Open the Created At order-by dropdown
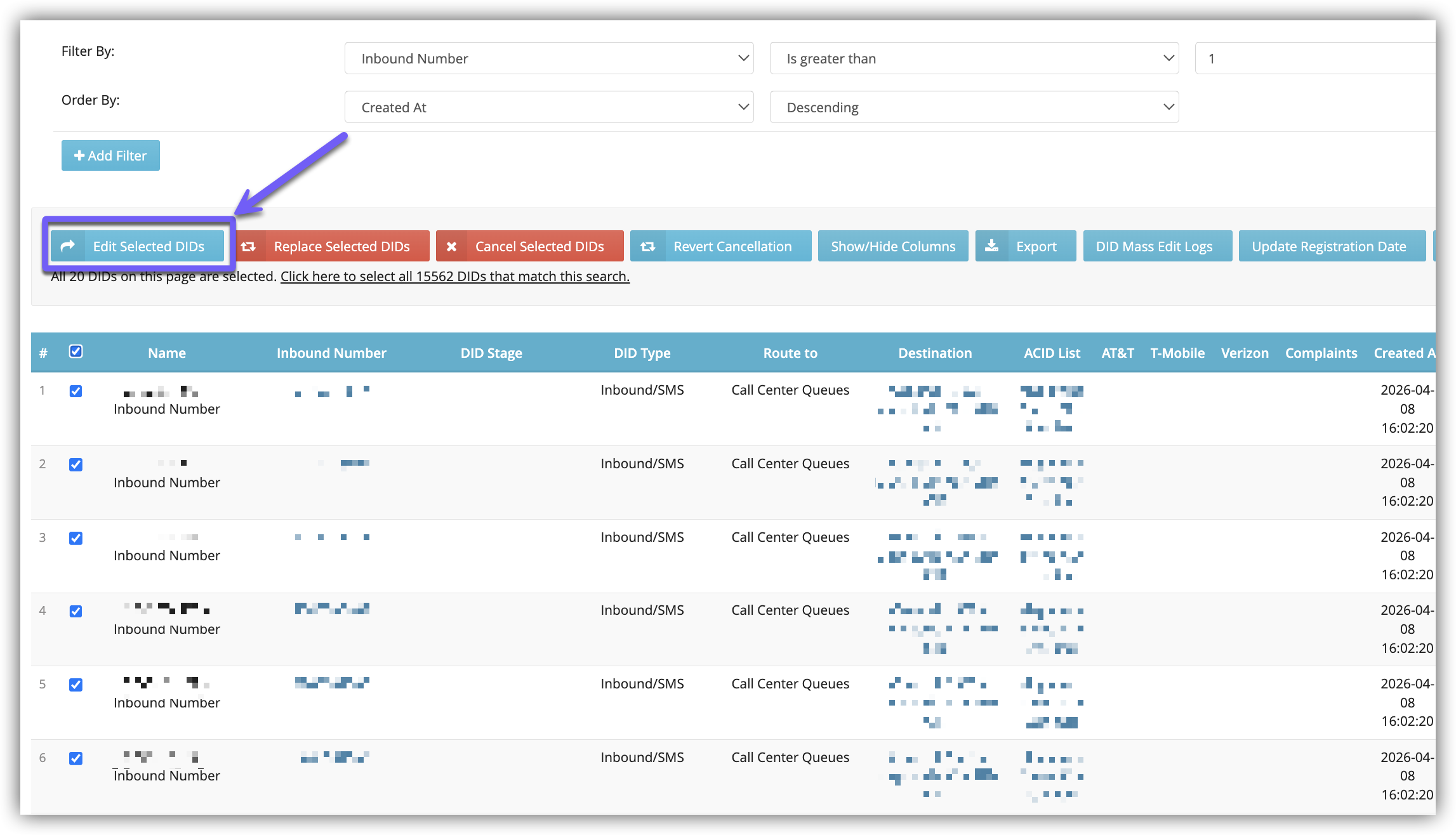This screenshot has width=1456, height=835. (549, 107)
